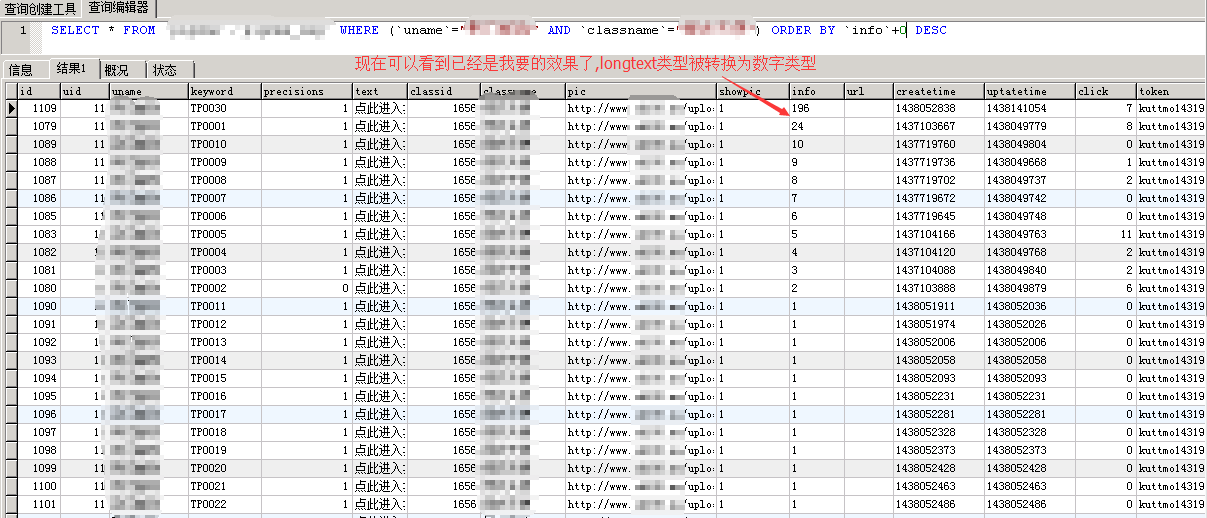Select the showpic cell in TP0020 row
This screenshot has height=518, width=1207.
(x=752, y=468)
